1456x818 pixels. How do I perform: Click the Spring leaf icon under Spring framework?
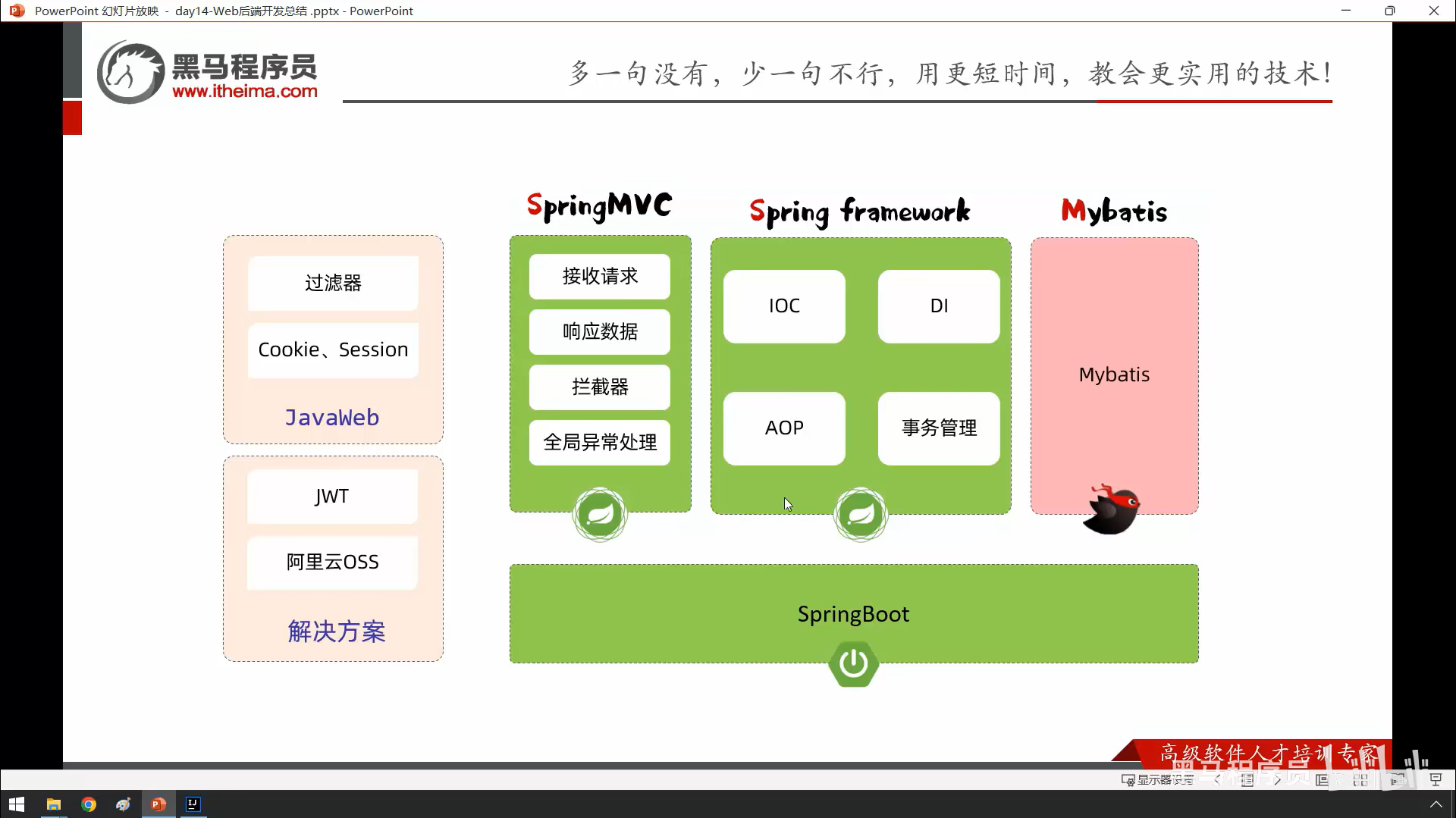[x=861, y=515]
